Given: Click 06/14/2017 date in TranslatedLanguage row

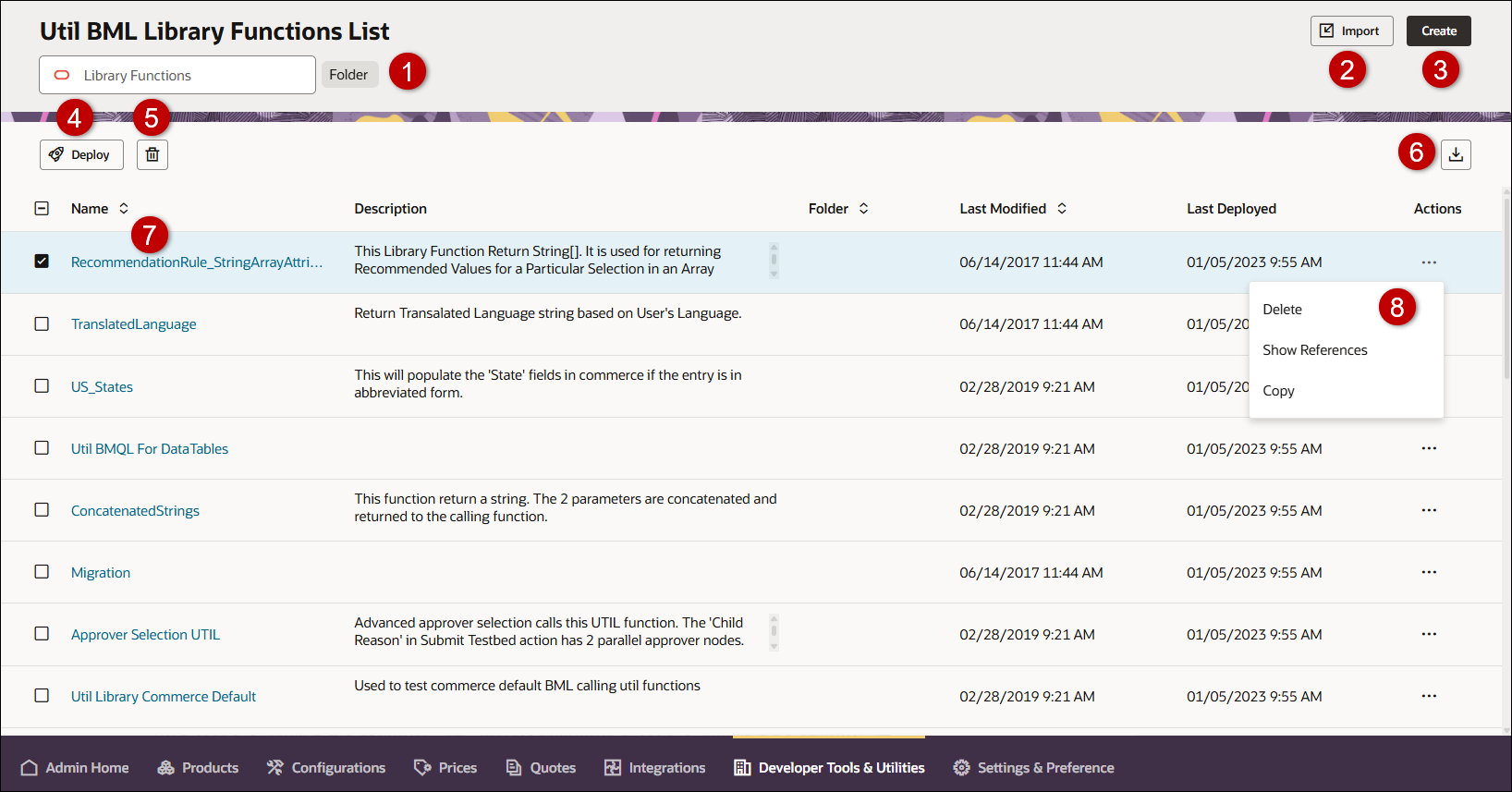Looking at the screenshot, I should coord(1030,324).
